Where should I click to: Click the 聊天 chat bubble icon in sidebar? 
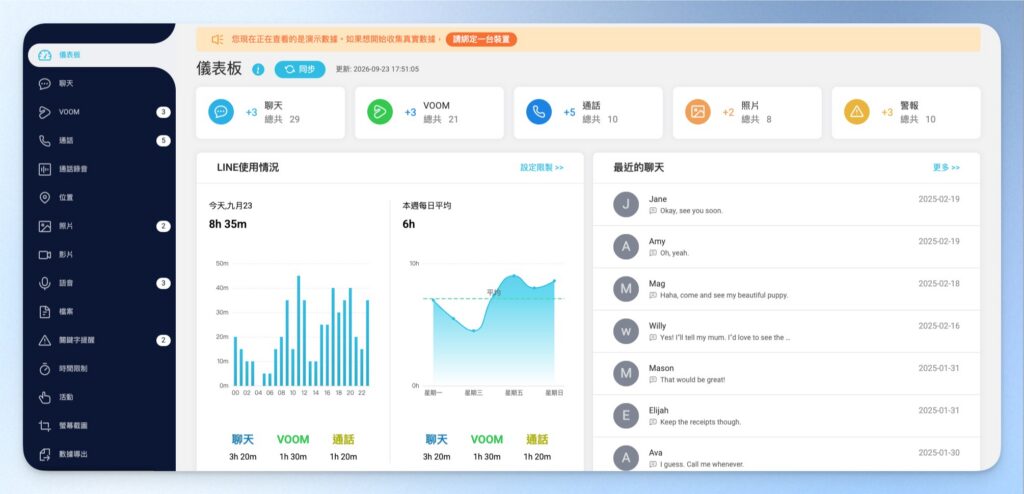44,84
